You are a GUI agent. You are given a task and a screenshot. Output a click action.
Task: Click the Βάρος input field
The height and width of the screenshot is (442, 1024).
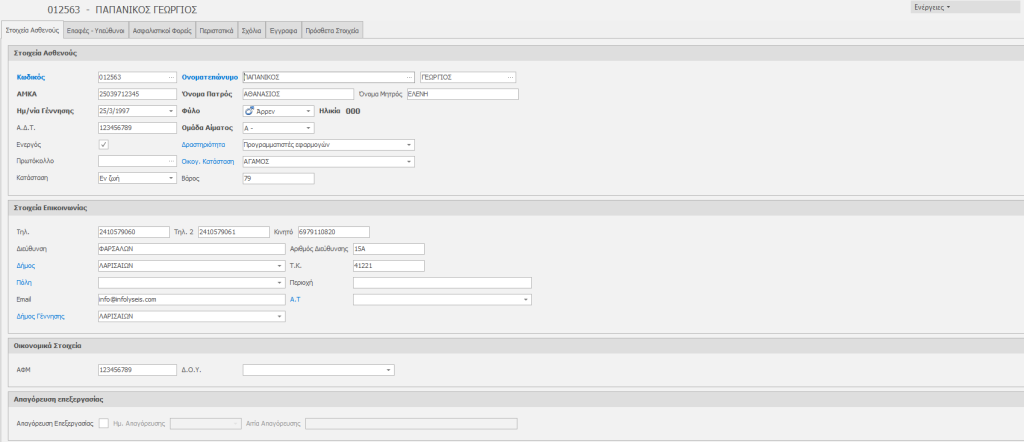point(278,178)
